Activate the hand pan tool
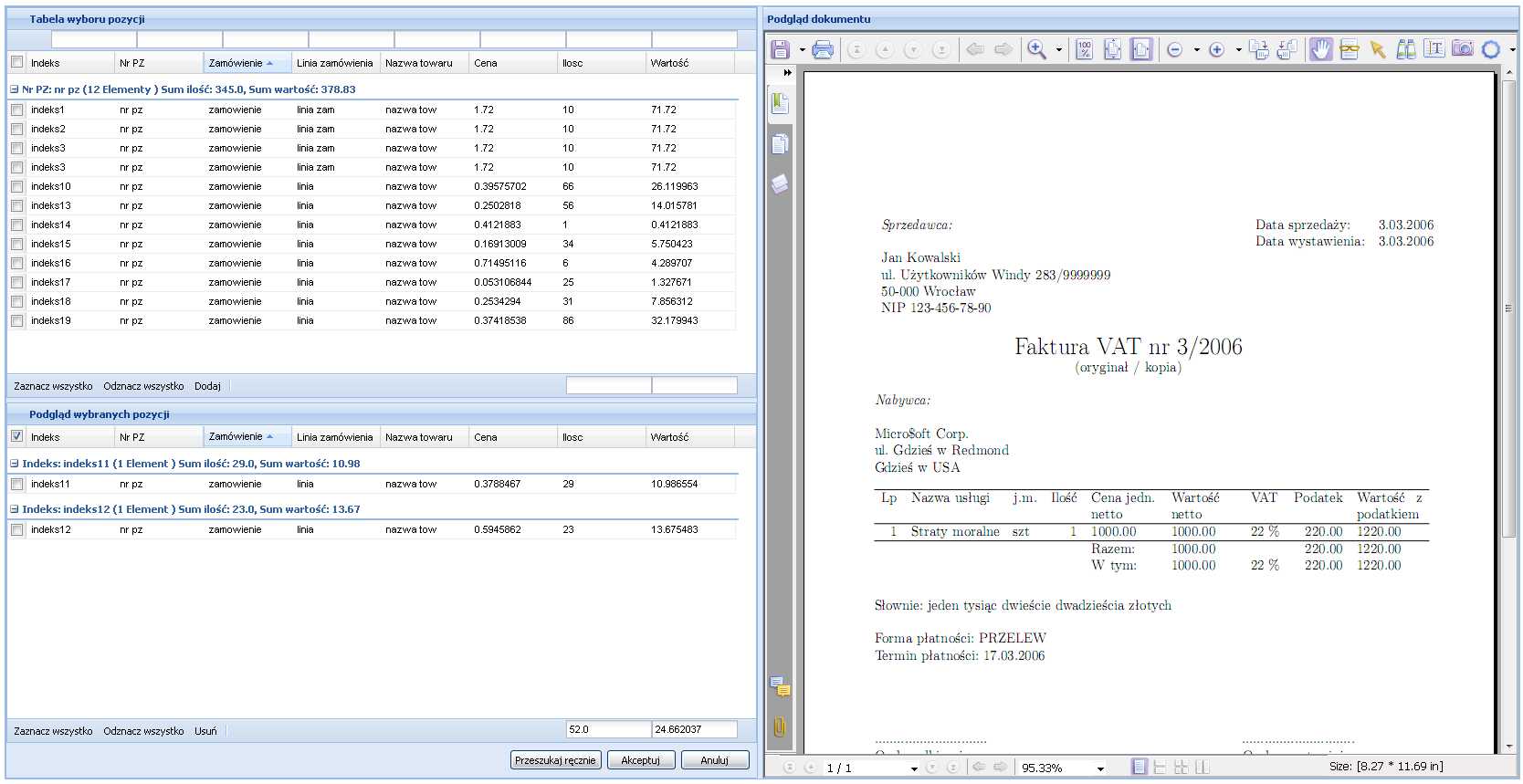The height and width of the screenshot is (784, 1523). [1320, 49]
